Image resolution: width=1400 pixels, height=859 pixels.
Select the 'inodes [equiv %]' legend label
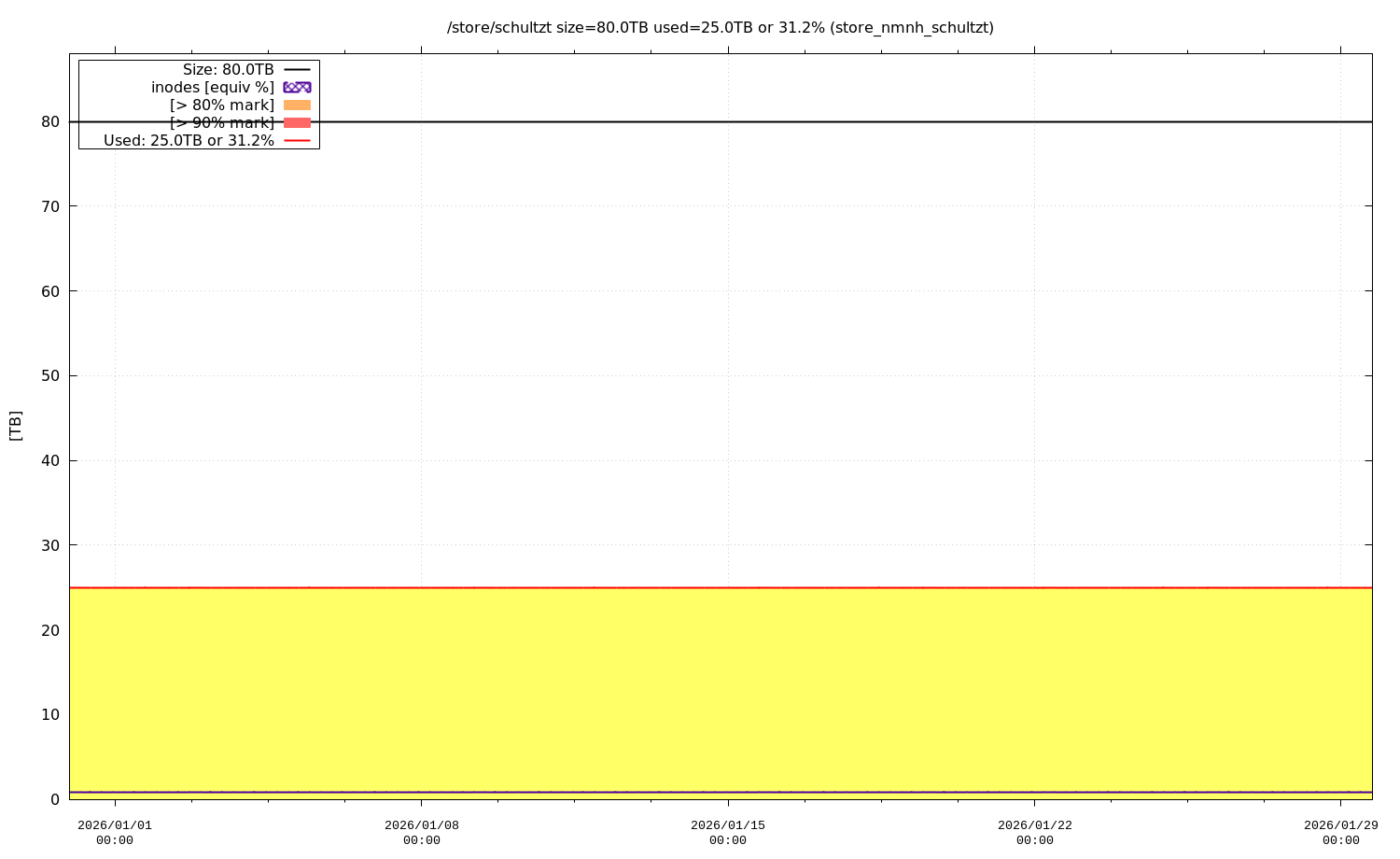pyautogui.click(x=213, y=87)
